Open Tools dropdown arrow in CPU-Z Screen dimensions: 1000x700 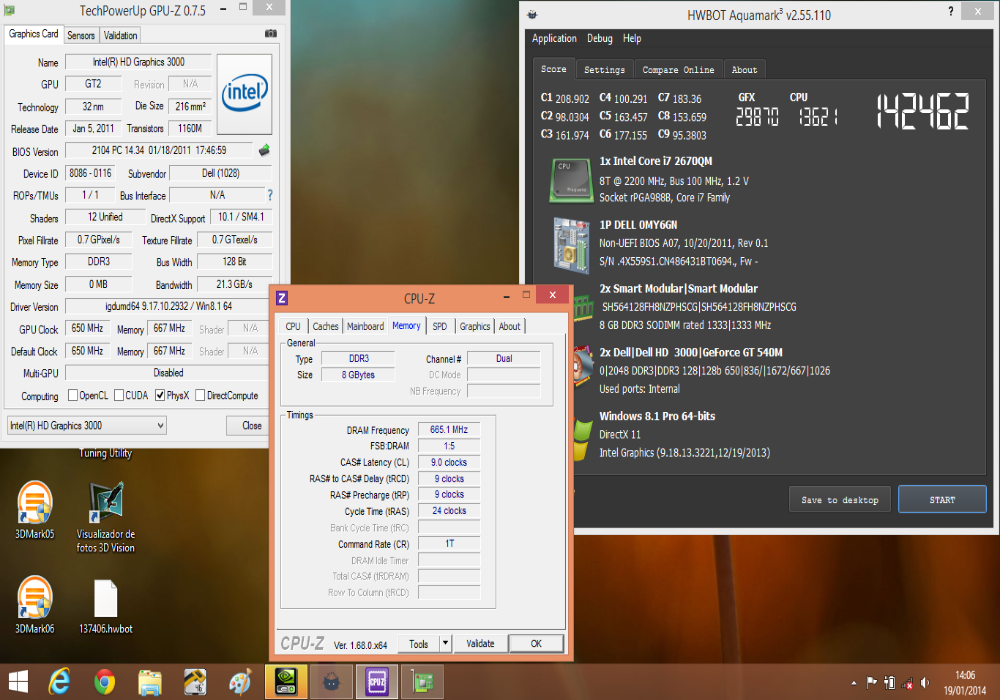point(445,643)
